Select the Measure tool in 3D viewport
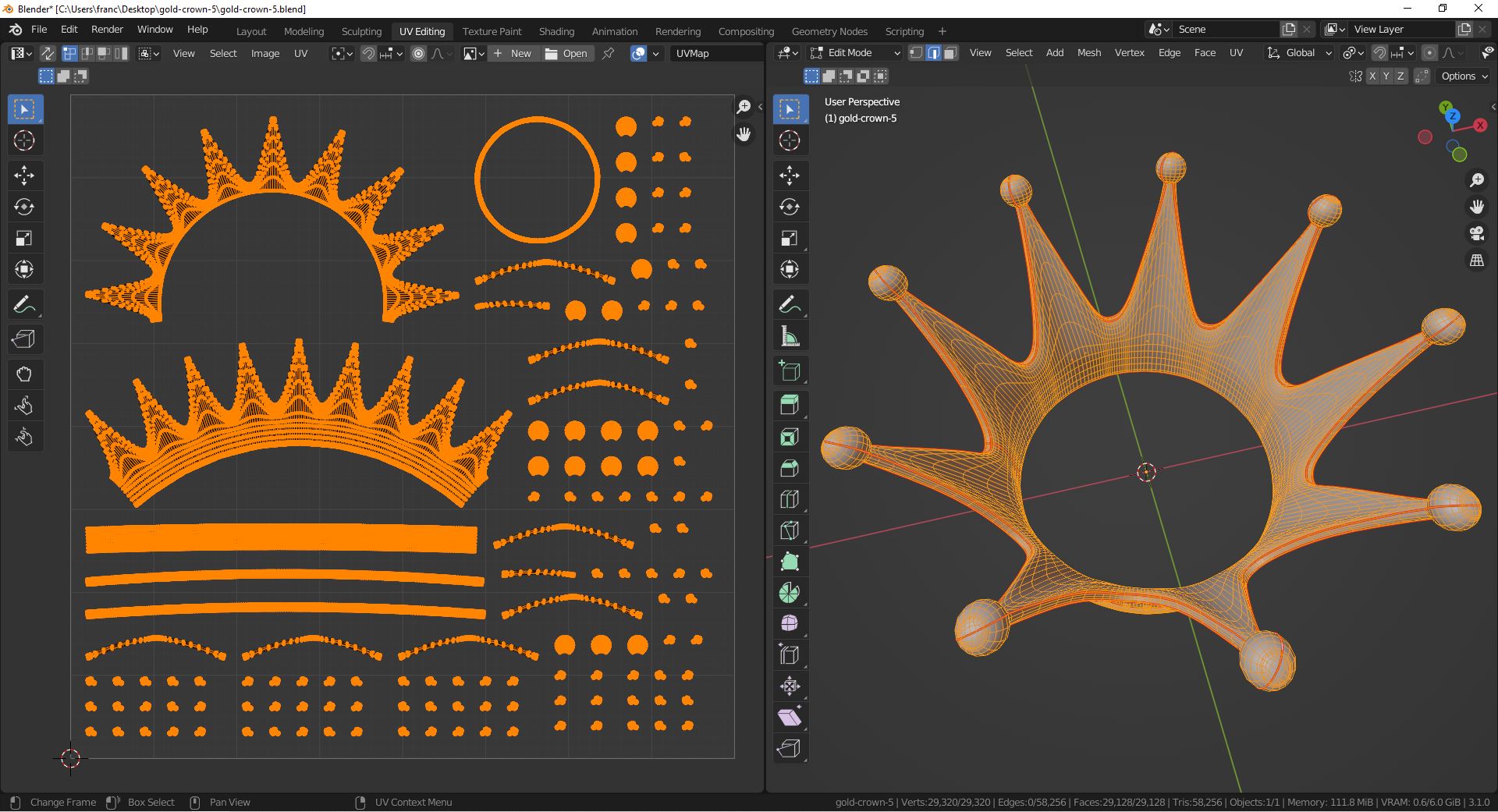Image resolution: width=1498 pixels, height=812 pixels. click(x=790, y=337)
